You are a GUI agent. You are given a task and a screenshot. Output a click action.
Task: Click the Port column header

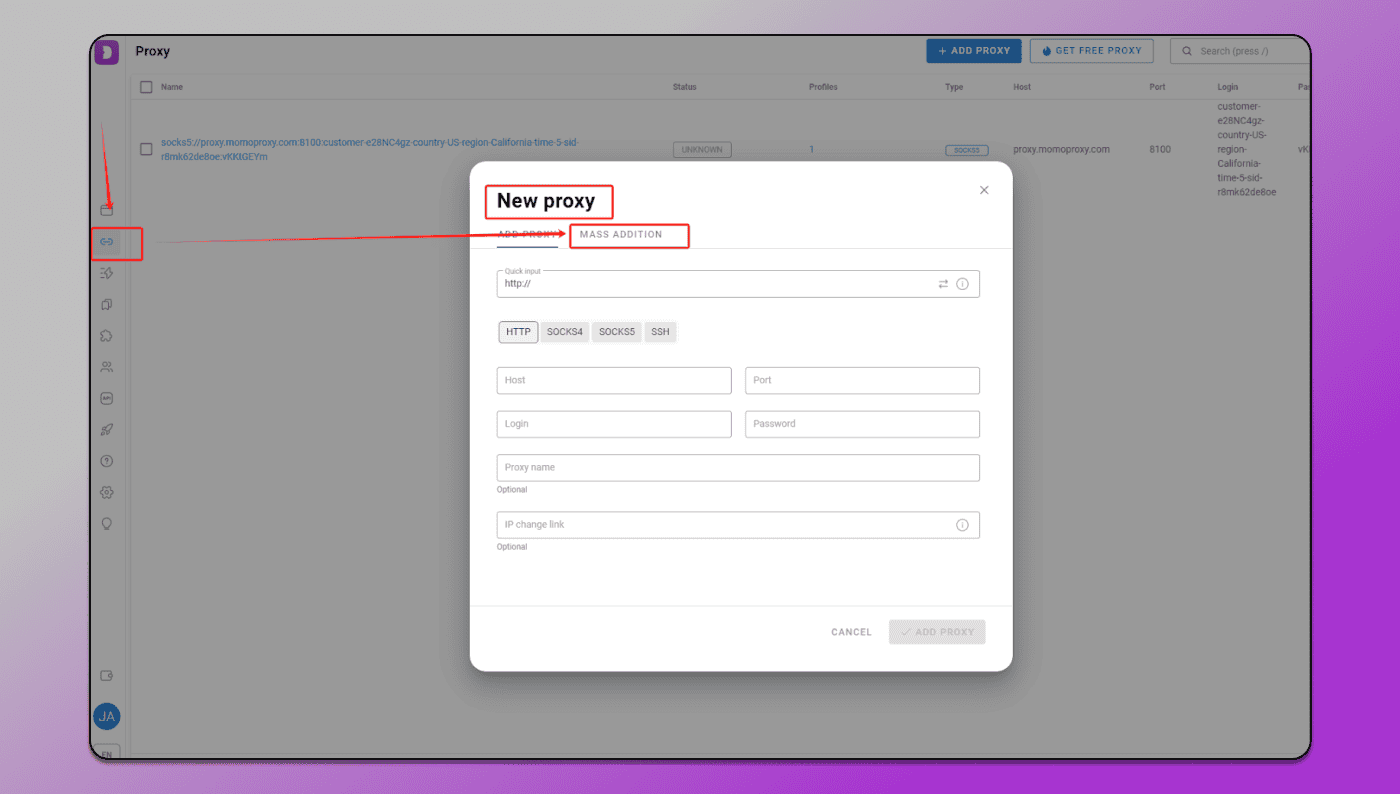[1157, 87]
